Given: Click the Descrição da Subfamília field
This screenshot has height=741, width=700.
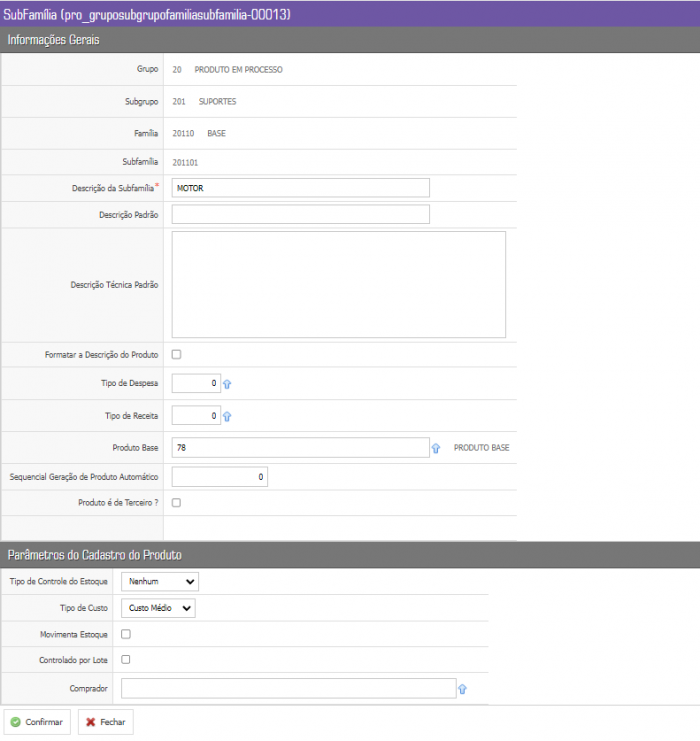Looking at the screenshot, I should 300,188.
